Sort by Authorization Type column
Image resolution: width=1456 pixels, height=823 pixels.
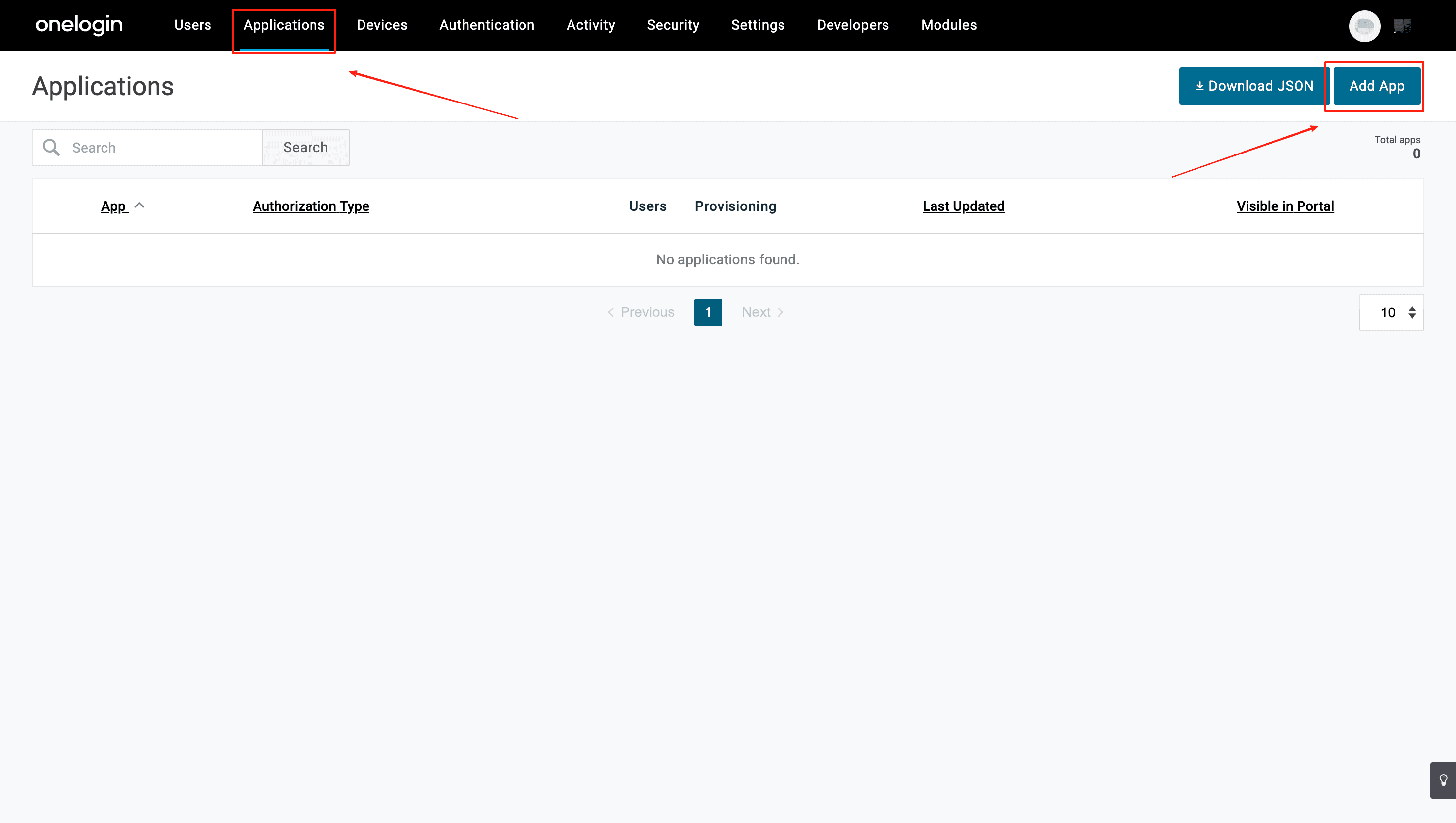(311, 206)
